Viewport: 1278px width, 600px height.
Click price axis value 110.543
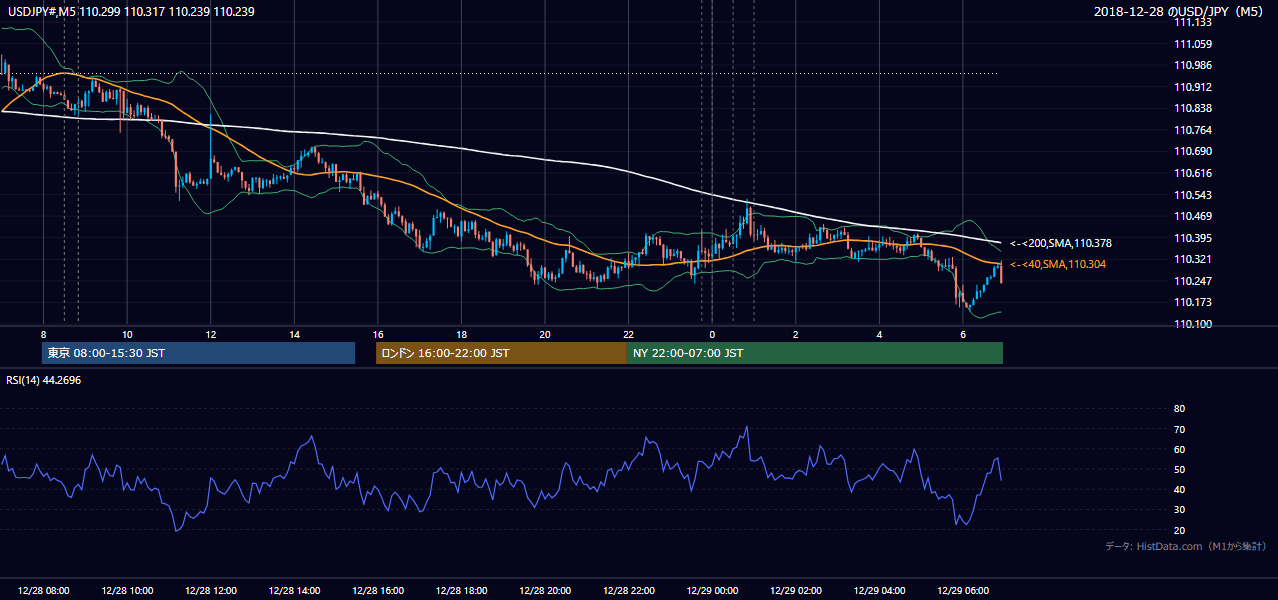pyautogui.click(x=1192, y=195)
